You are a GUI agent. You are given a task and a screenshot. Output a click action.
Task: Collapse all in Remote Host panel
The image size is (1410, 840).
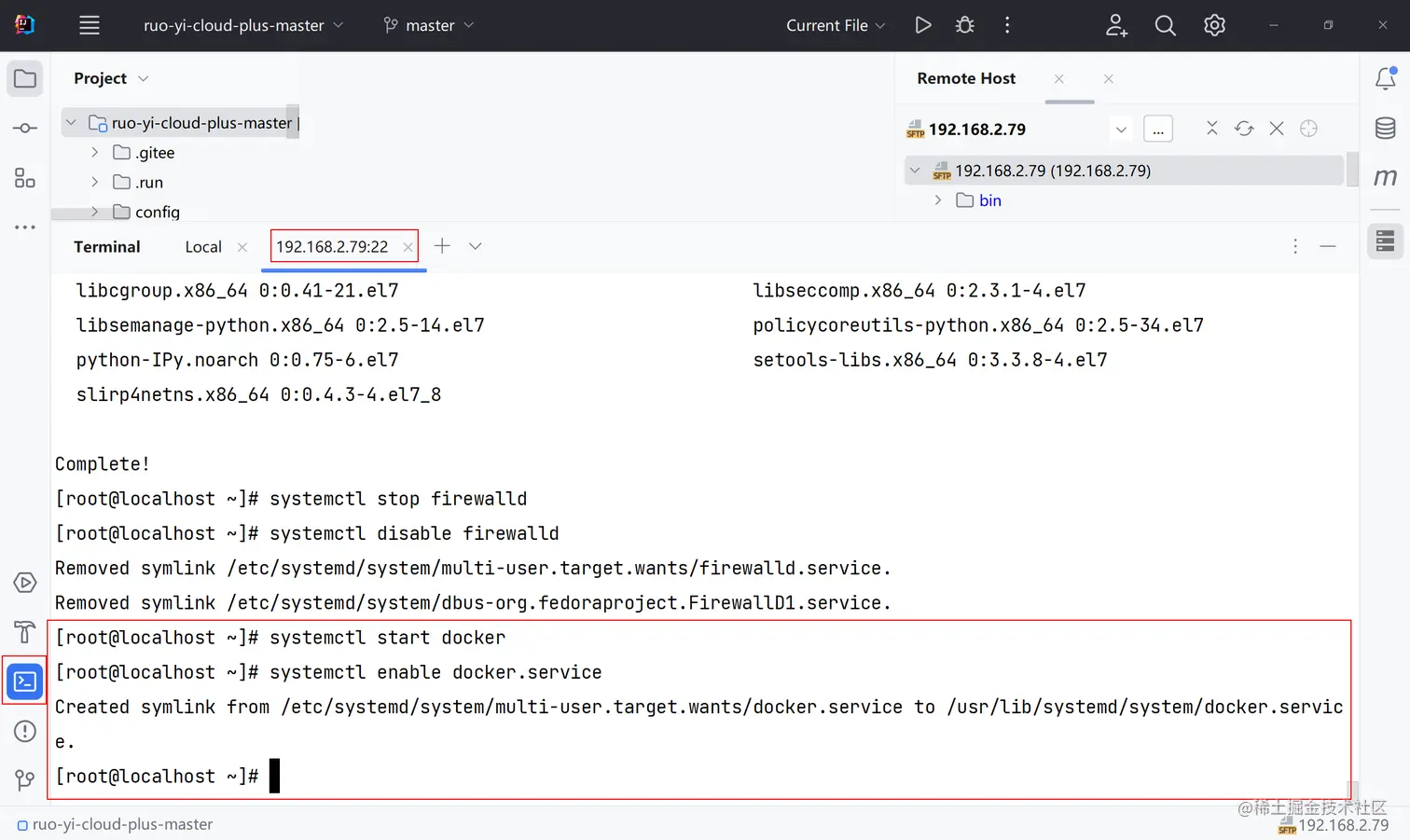[x=1212, y=129]
